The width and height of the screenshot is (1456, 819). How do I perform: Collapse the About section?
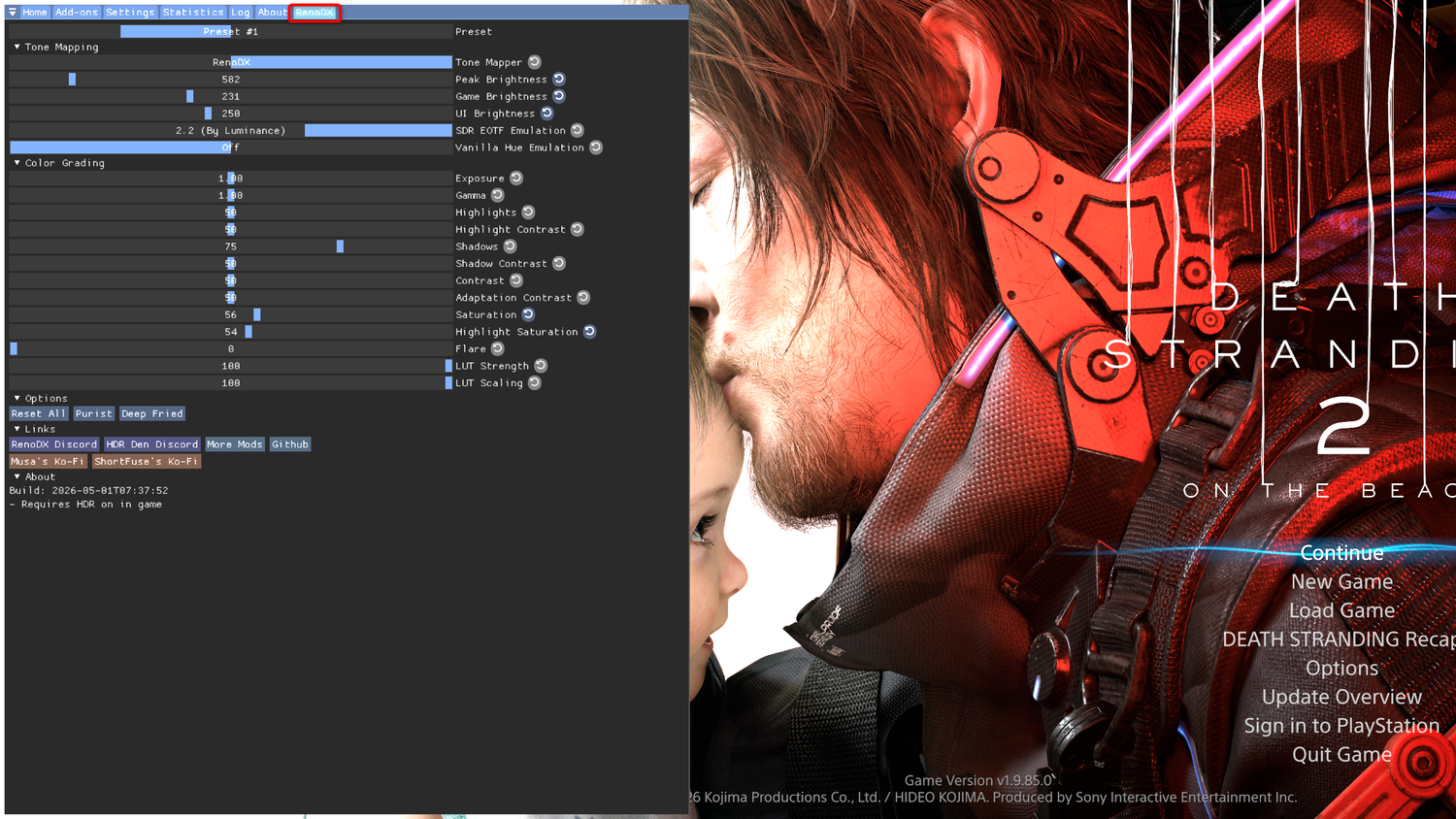pyautogui.click(x=17, y=476)
